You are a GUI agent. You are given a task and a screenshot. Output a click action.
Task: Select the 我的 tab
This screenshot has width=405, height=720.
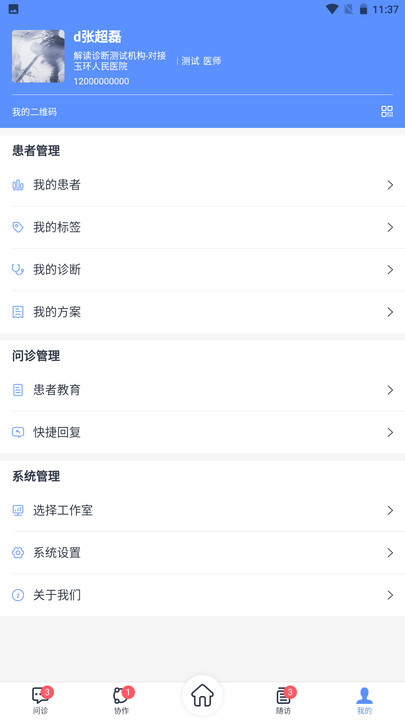point(364,700)
